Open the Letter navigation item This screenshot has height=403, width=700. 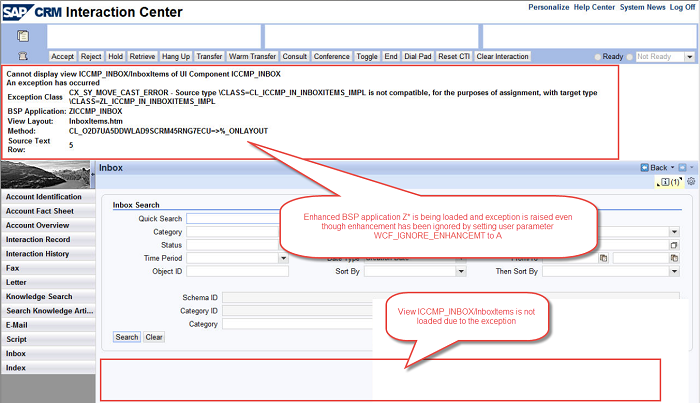(48, 283)
